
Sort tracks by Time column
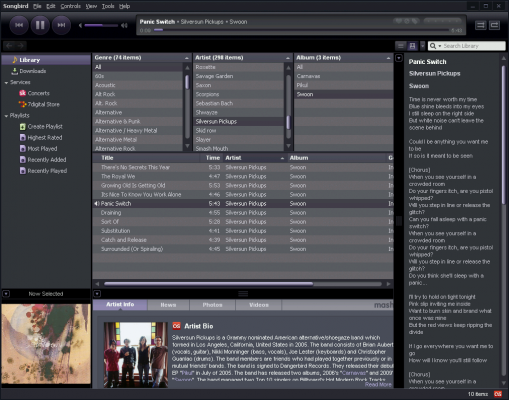(x=212, y=158)
